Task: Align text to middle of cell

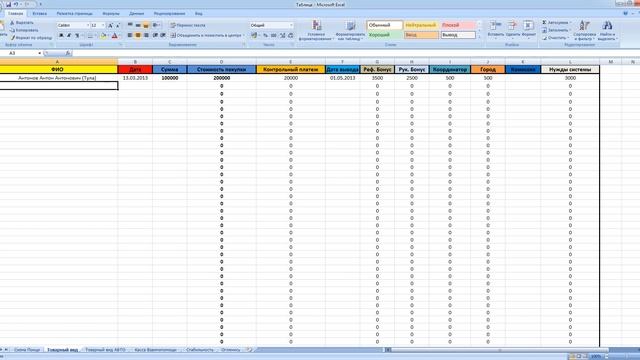Action: pyautogui.click(x=138, y=25)
